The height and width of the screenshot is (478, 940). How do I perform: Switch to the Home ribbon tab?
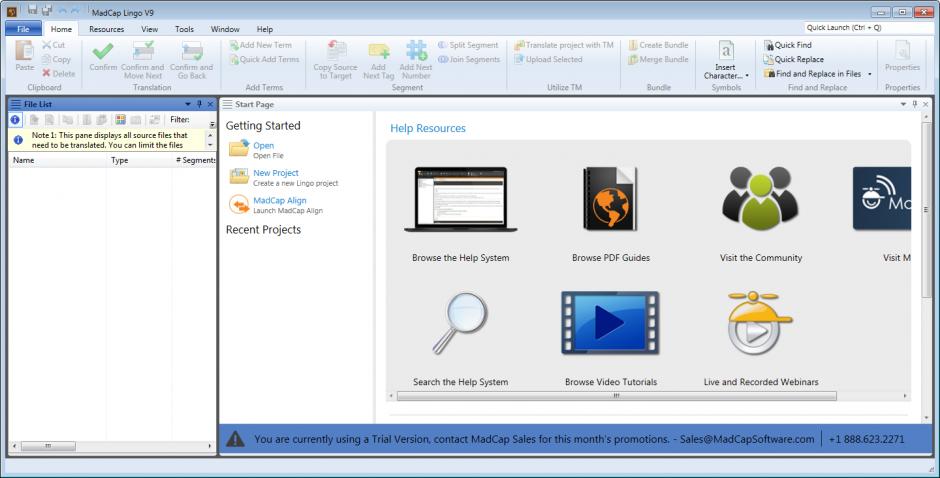pos(61,29)
